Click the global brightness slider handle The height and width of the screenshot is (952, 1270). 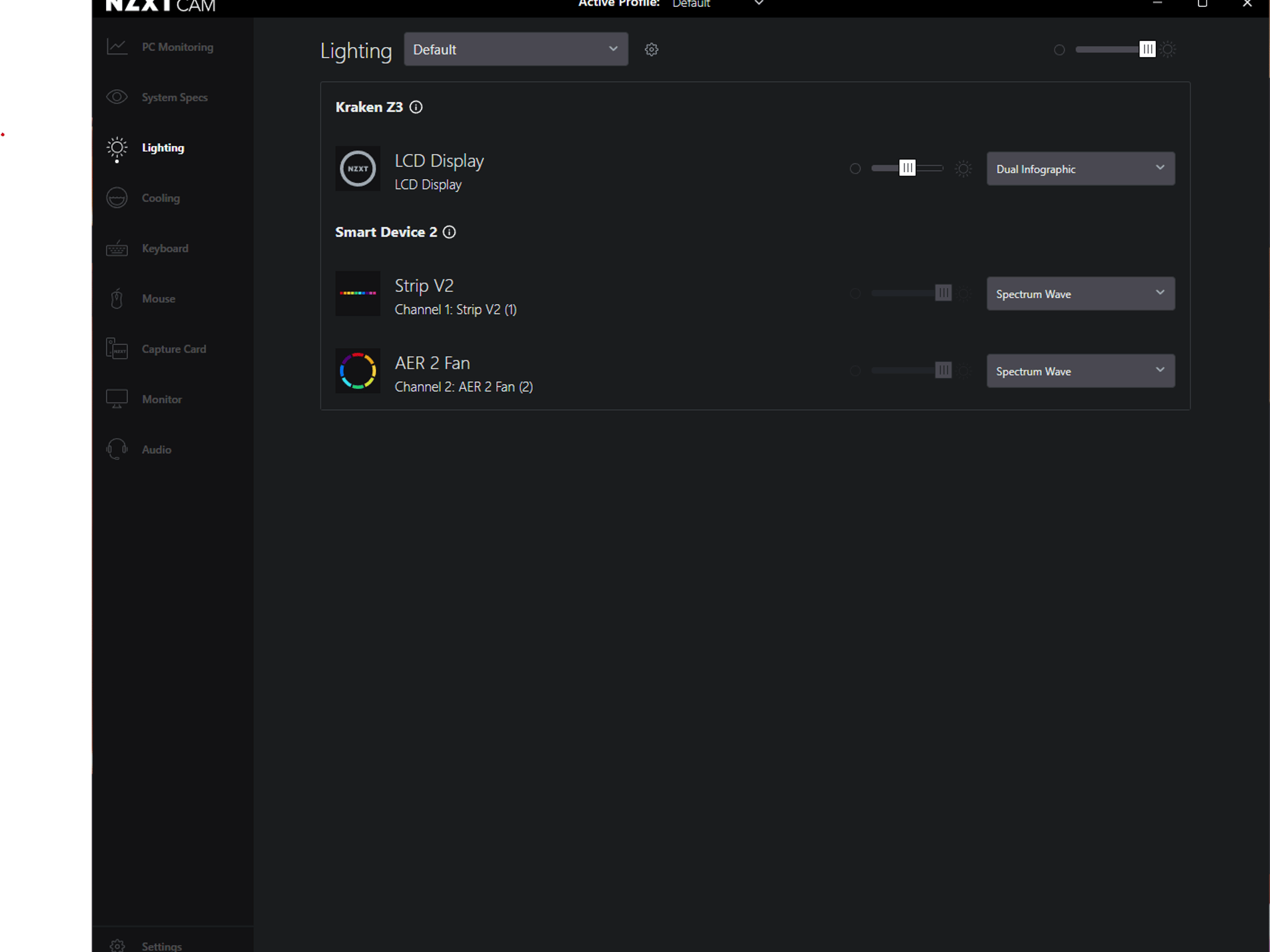point(1147,50)
